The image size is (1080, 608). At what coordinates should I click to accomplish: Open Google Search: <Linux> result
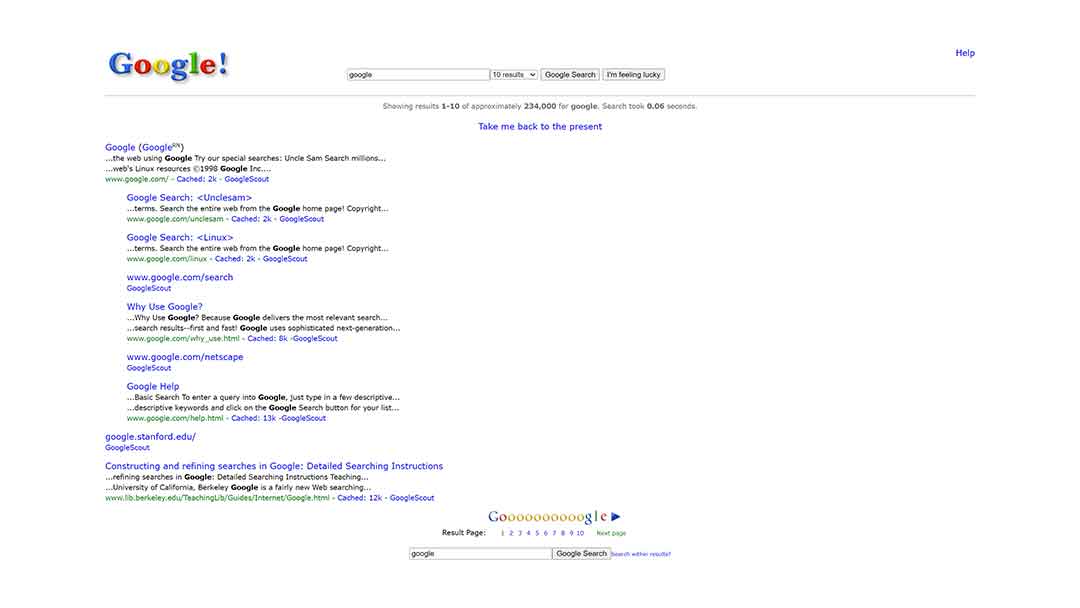[180, 238]
